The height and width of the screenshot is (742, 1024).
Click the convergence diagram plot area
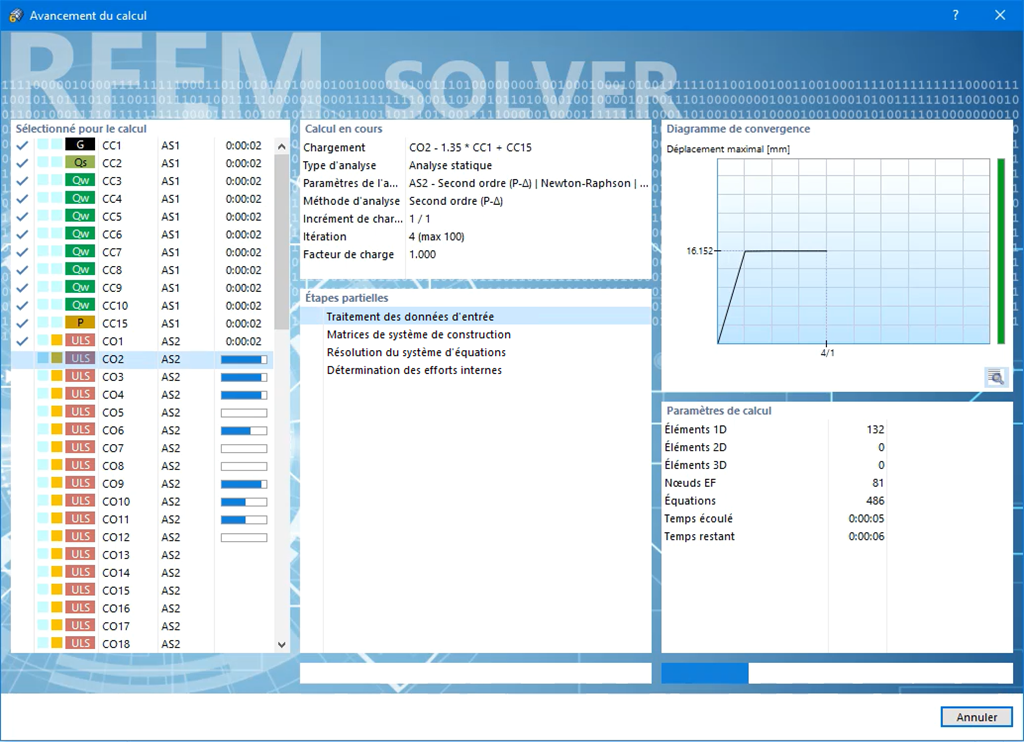pyautogui.click(x=854, y=251)
